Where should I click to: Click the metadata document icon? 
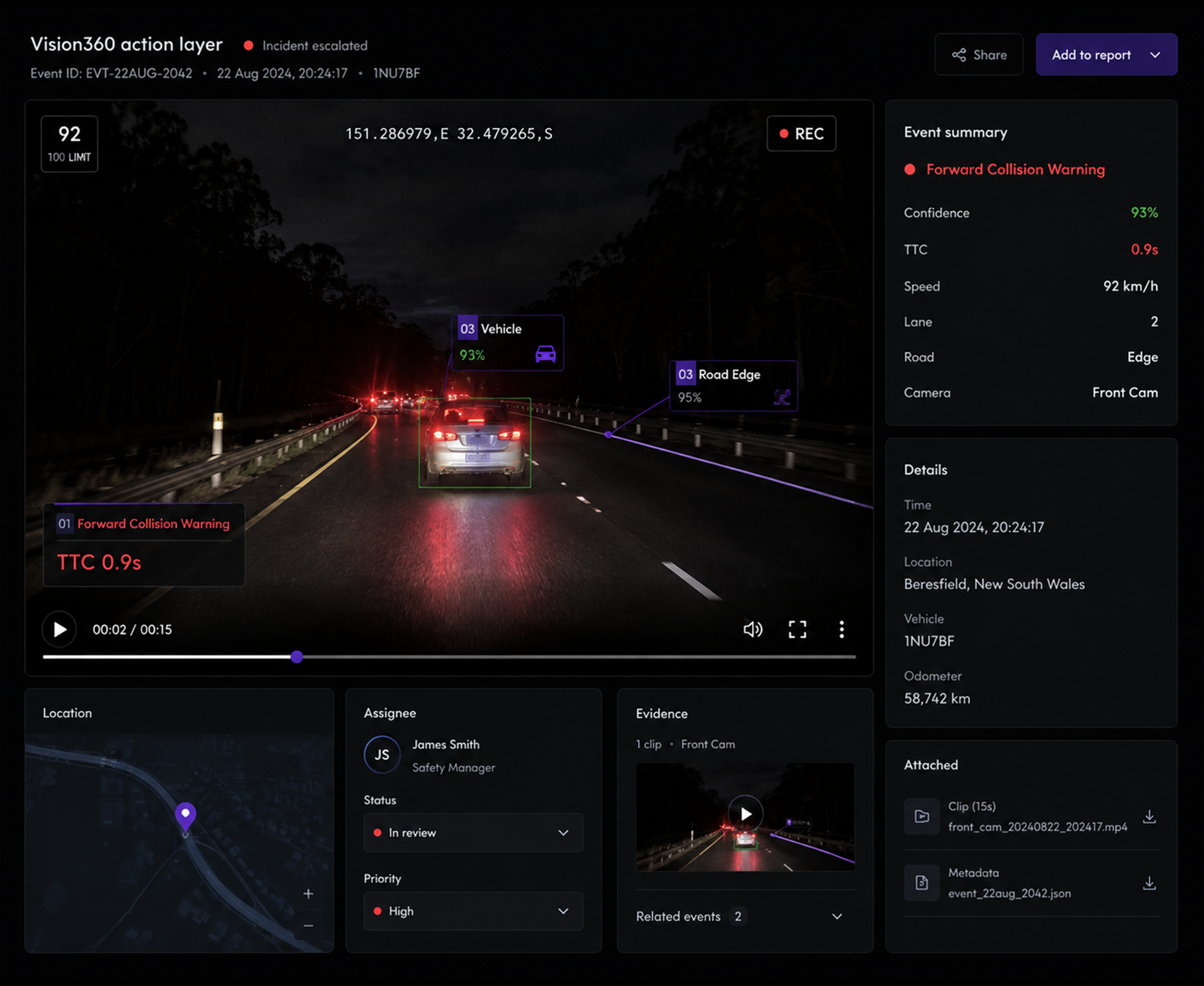point(922,883)
